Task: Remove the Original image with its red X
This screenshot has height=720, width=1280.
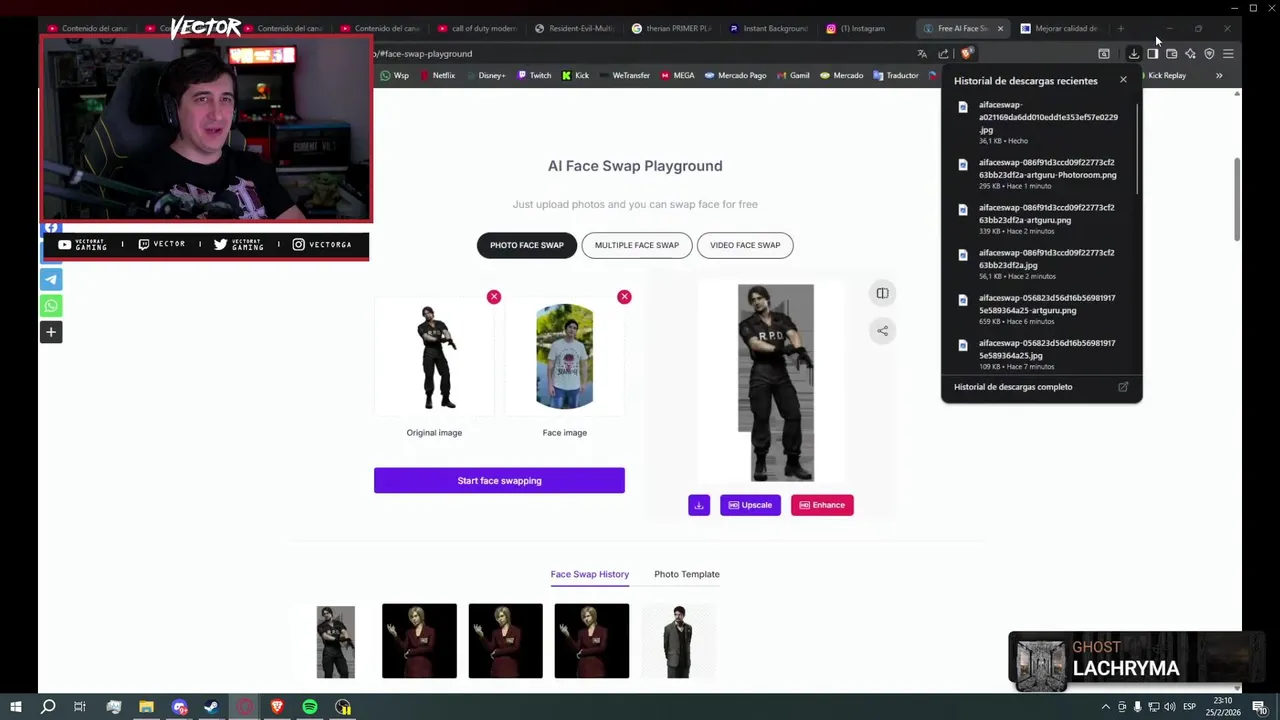Action: 494,297
